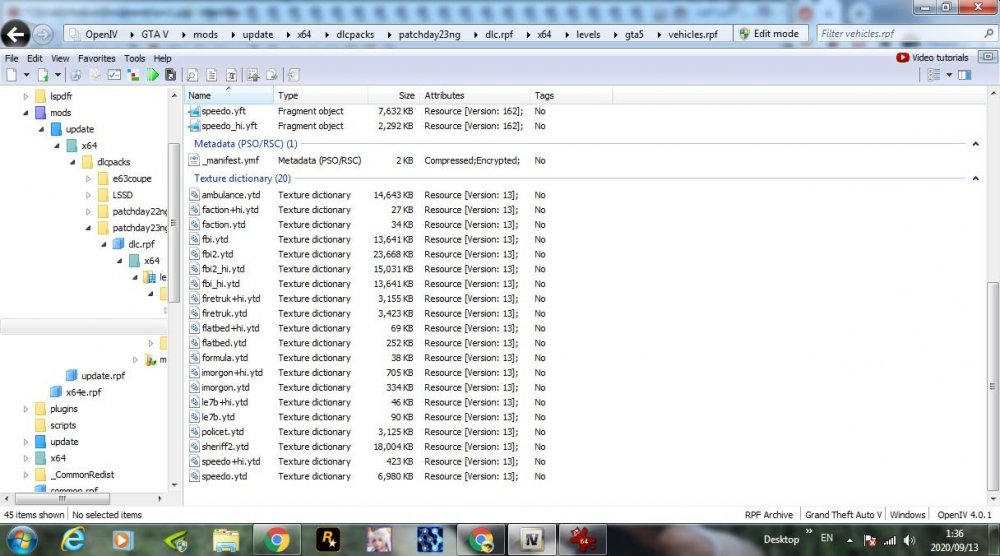
Task: Open the Tools menu
Action: [135, 58]
